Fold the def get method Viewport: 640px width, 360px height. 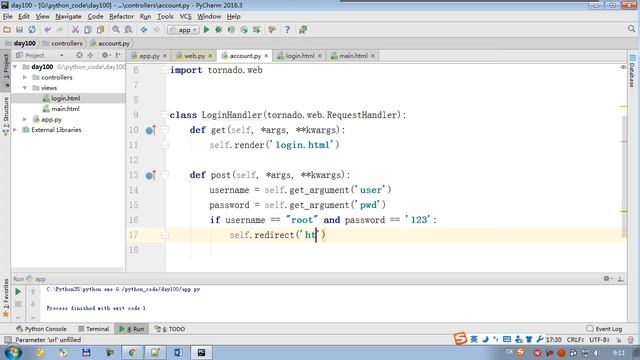(x=165, y=130)
